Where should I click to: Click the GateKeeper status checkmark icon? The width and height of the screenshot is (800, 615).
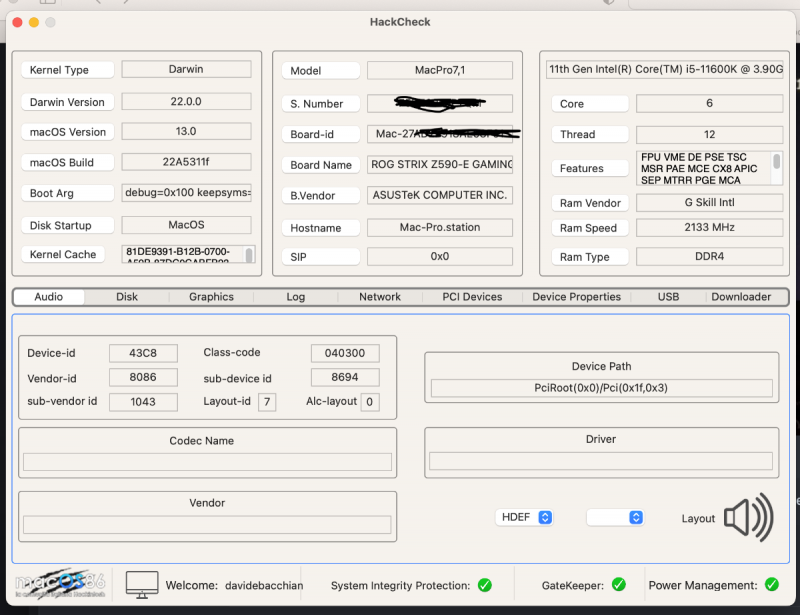[x=618, y=585]
